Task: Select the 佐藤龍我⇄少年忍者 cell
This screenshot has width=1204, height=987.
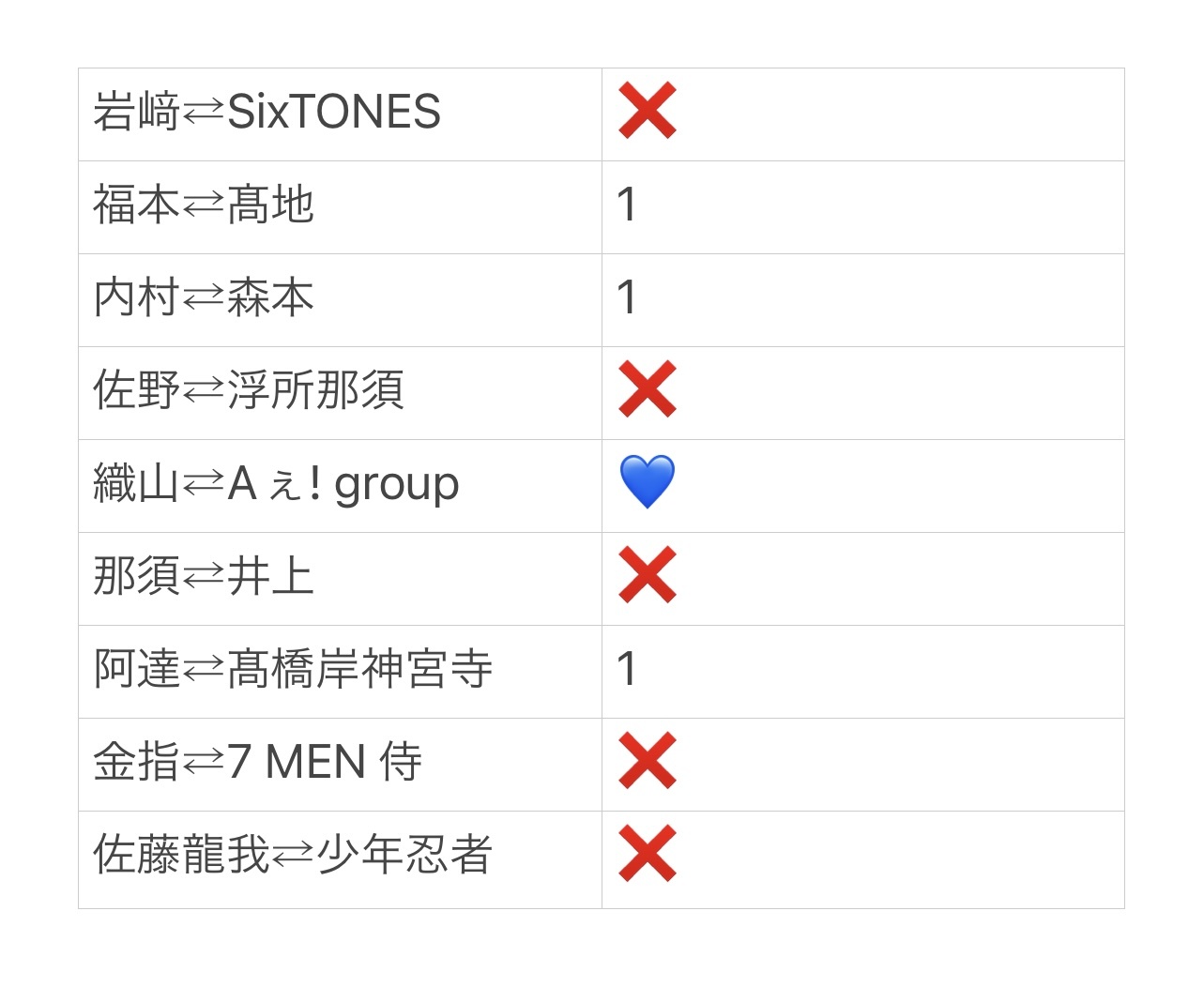Action: point(340,859)
